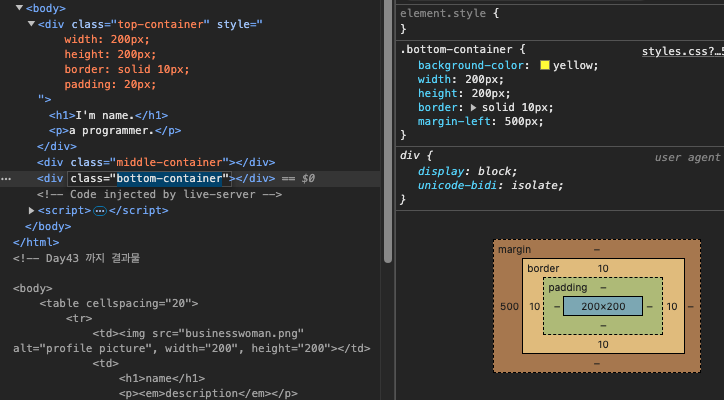Collapse the body element node
The height and width of the screenshot is (400, 724).
point(19,8)
